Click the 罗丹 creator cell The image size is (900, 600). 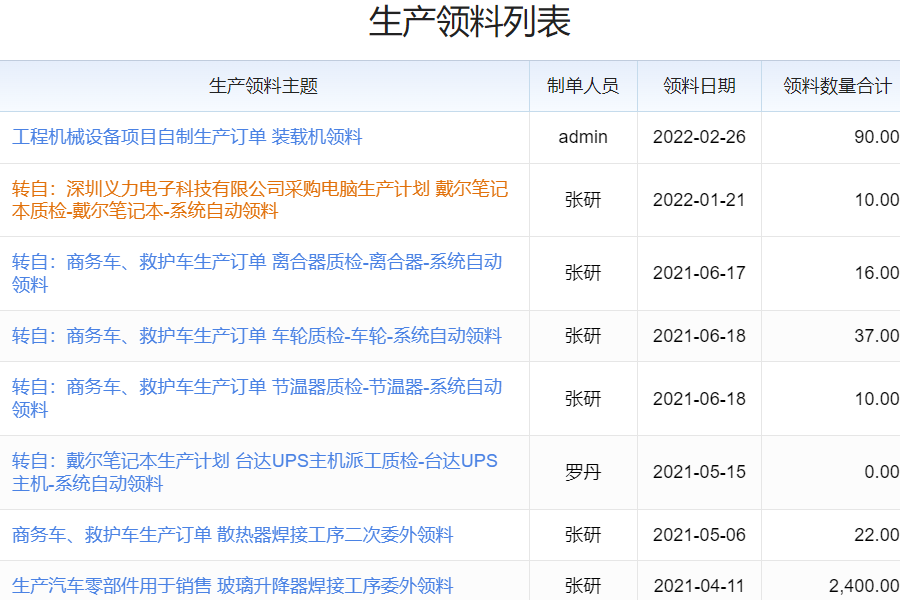pos(583,472)
